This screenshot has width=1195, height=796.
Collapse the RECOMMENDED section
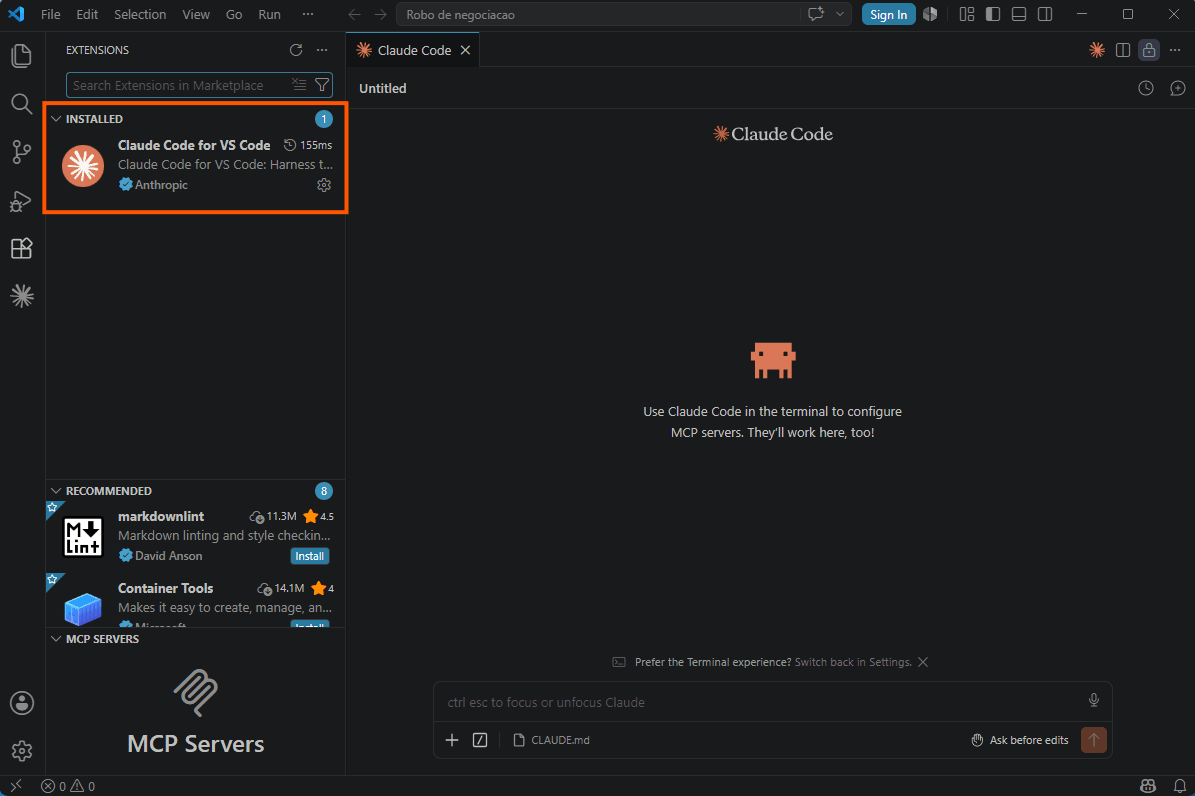pyautogui.click(x=56, y=491)
